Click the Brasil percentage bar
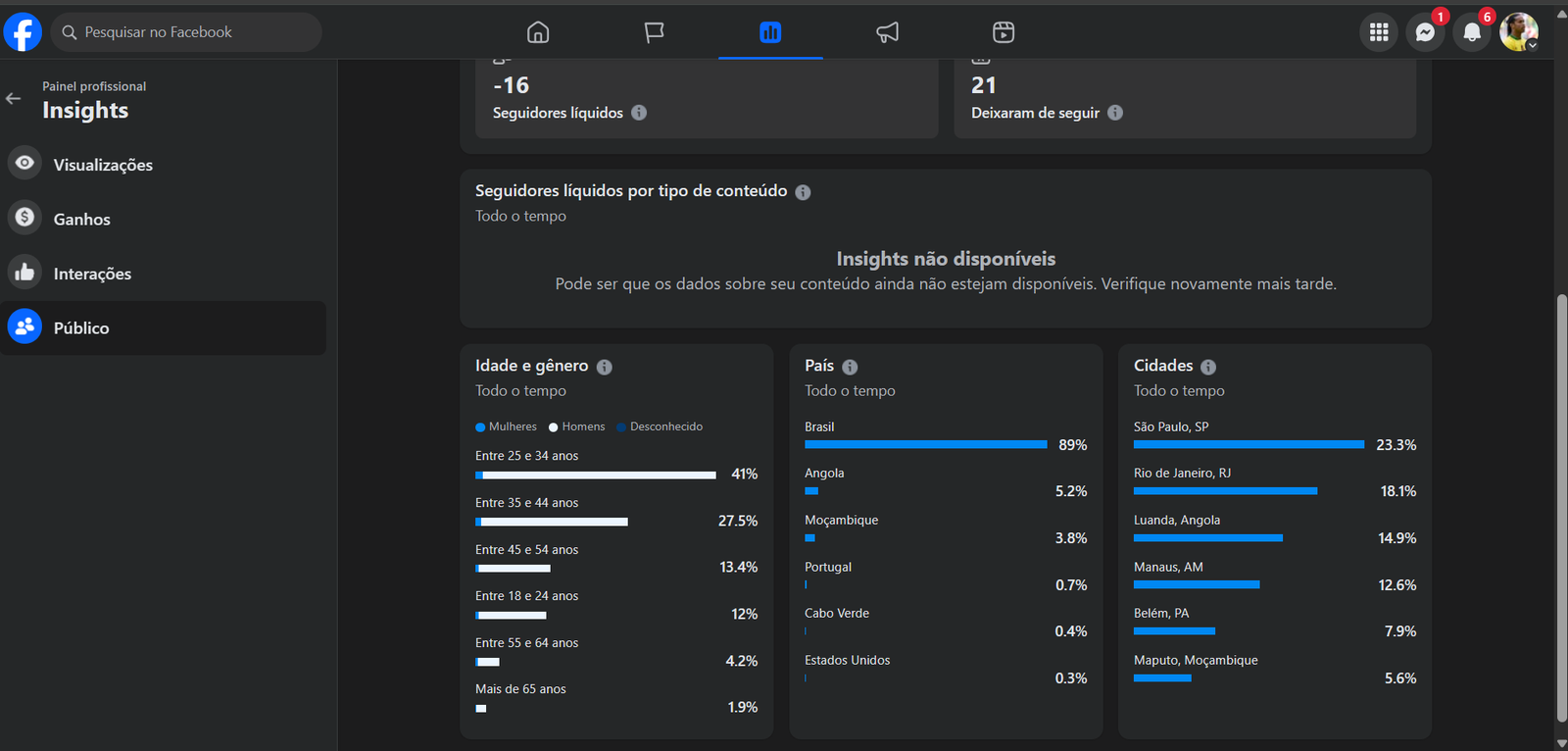Viewport: 1568px width, 751px height. [925, 445]
